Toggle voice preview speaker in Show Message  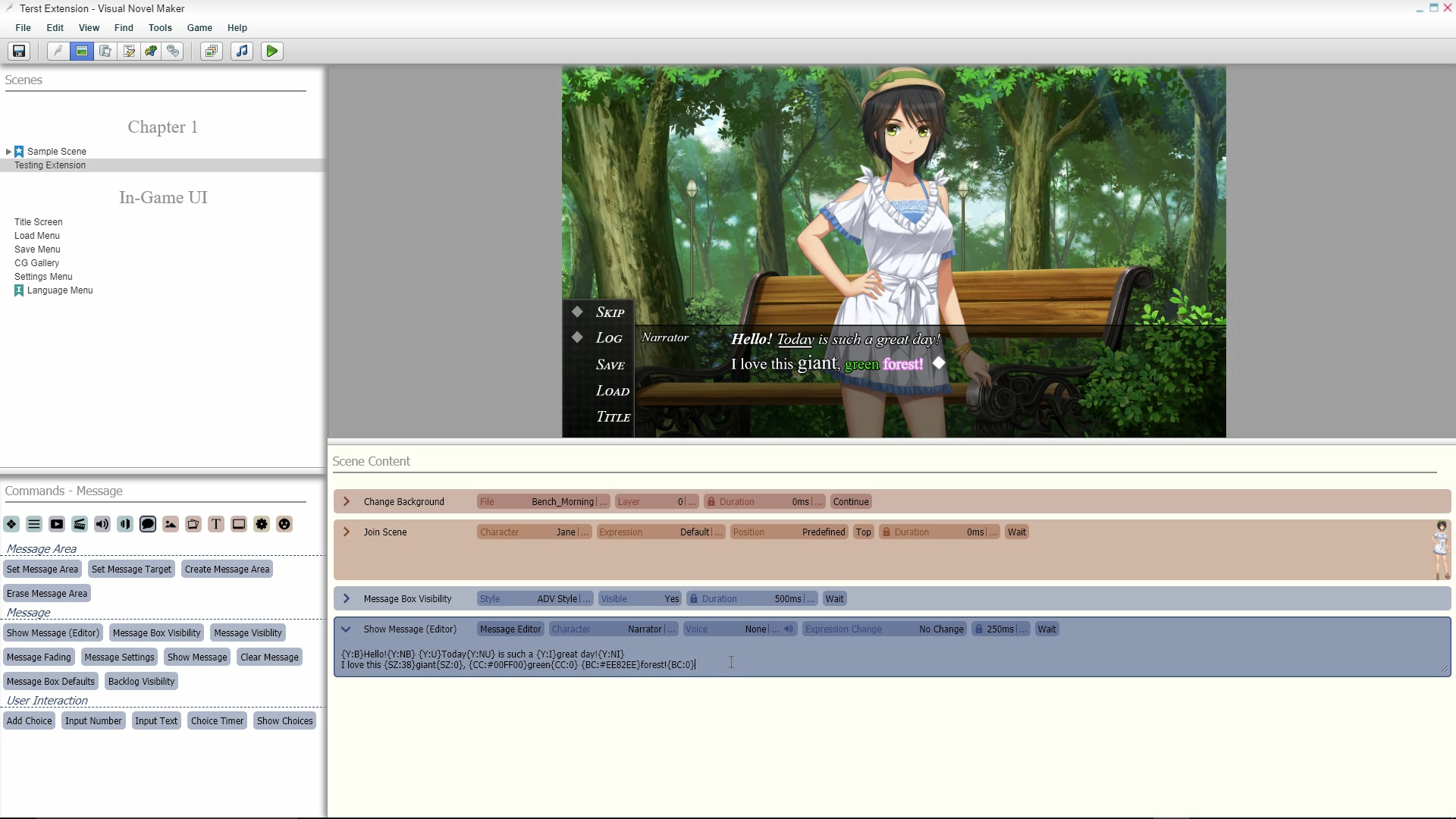click(x=789, y=629)
